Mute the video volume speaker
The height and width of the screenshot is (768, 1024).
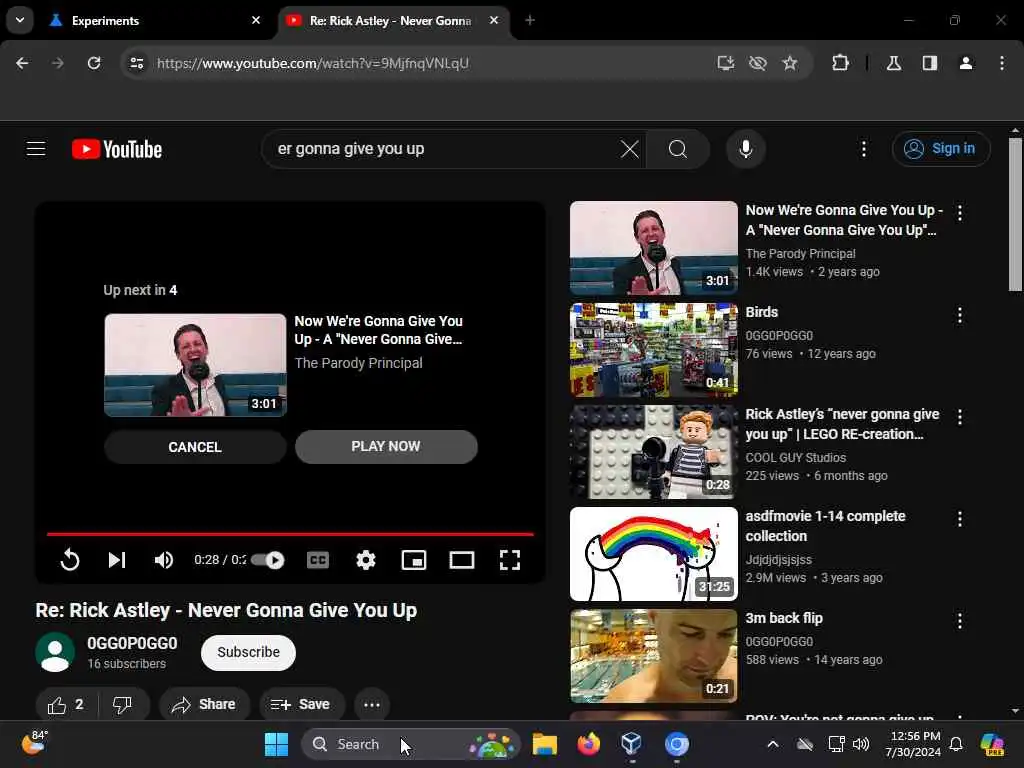pos(163,560)
